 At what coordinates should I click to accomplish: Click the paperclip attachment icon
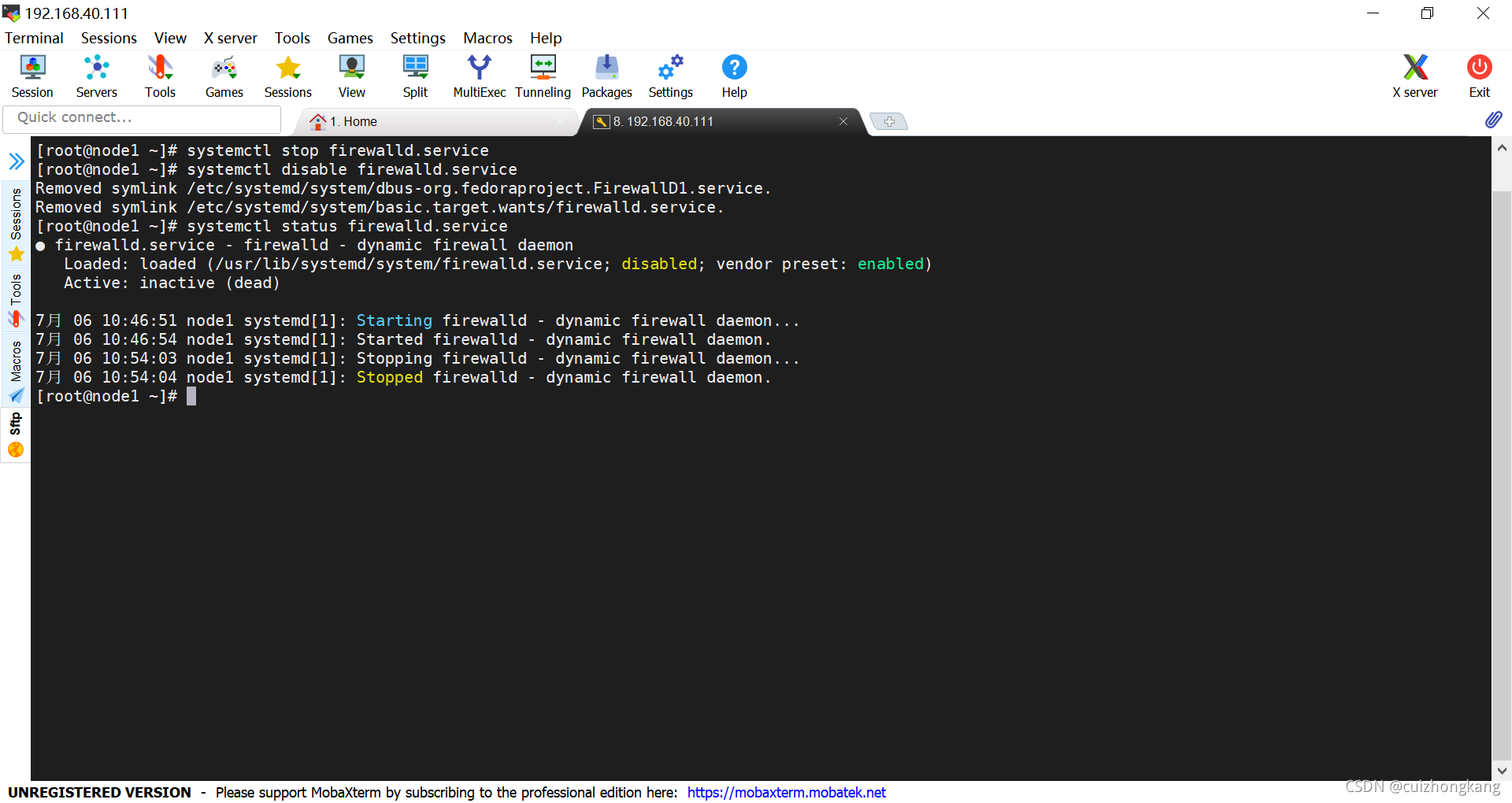pyautogui.click(x=1493, y=120)
